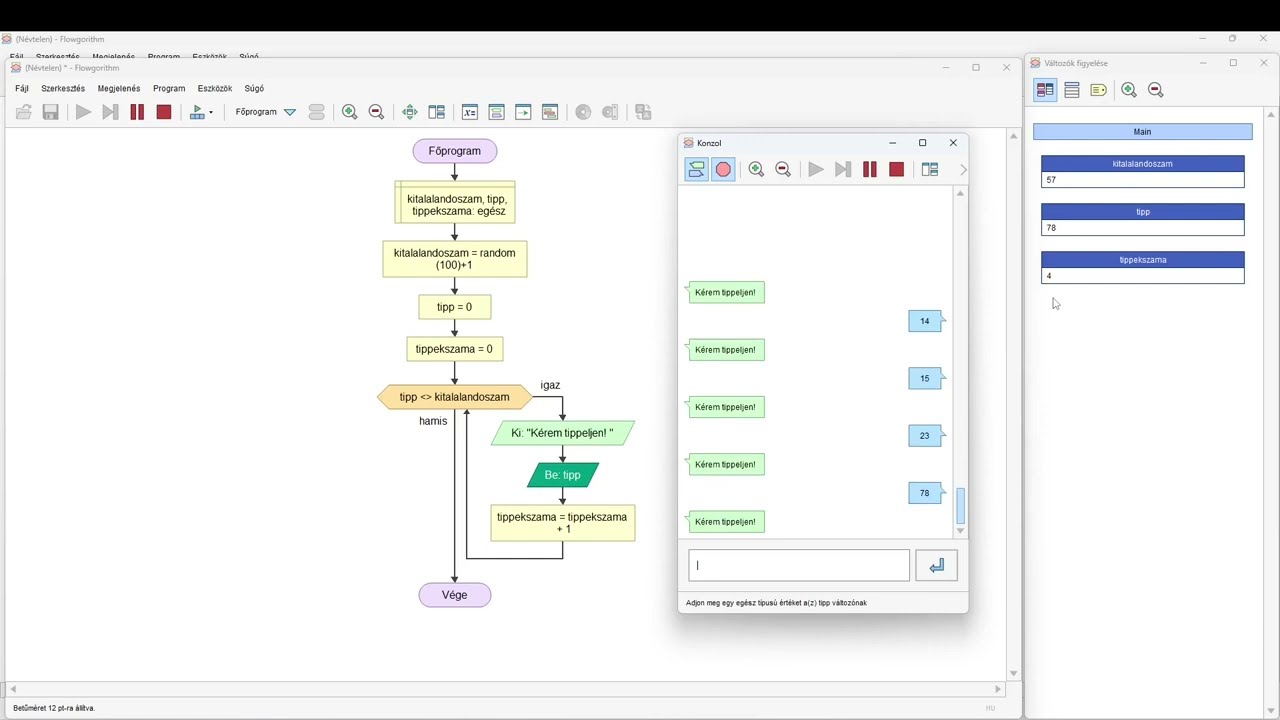
Task: Open the layout windows icon in main toolbar
Action: (437, 112)
